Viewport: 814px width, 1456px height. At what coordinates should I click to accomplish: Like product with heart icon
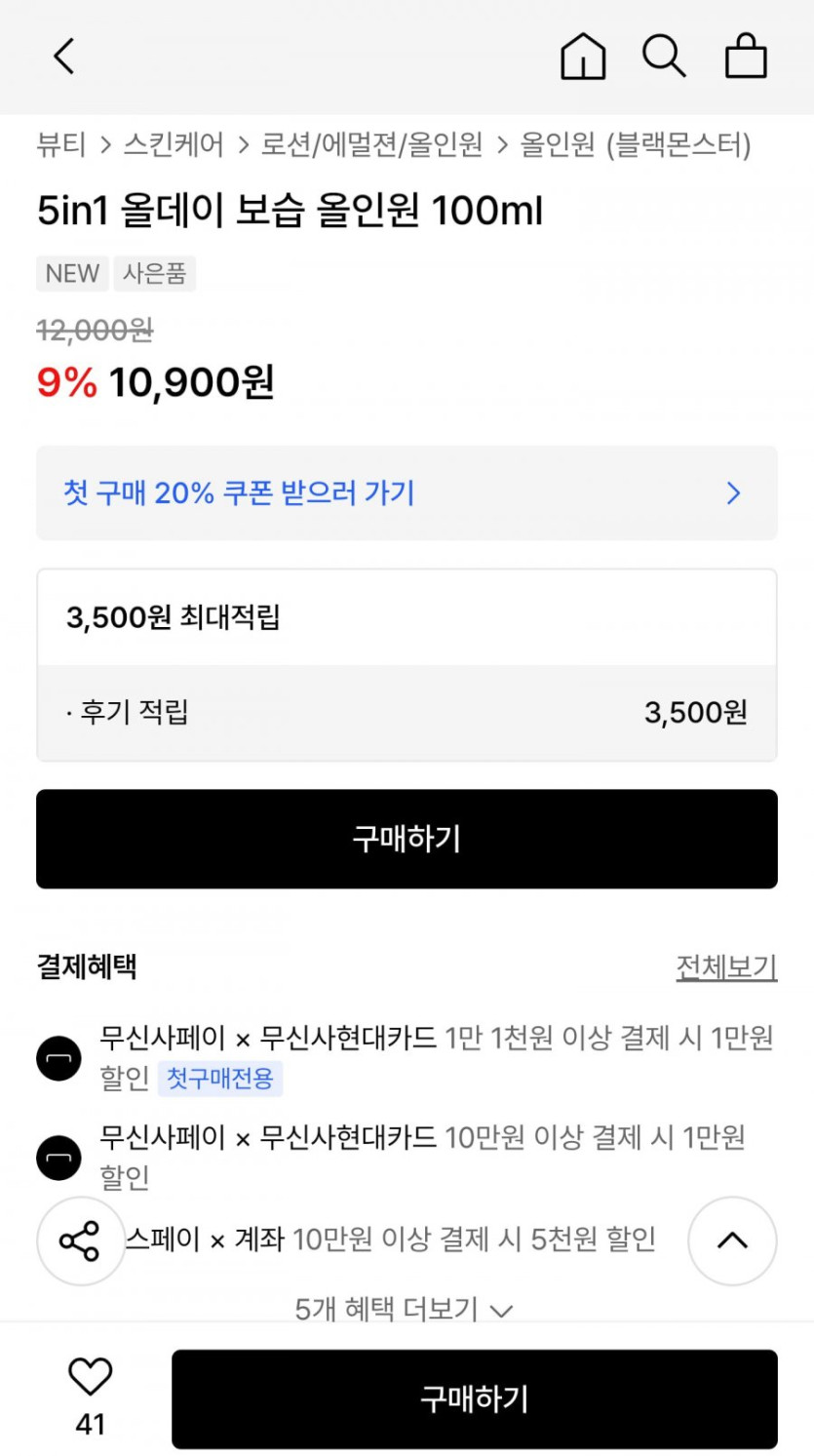(x=91, y=1377)
